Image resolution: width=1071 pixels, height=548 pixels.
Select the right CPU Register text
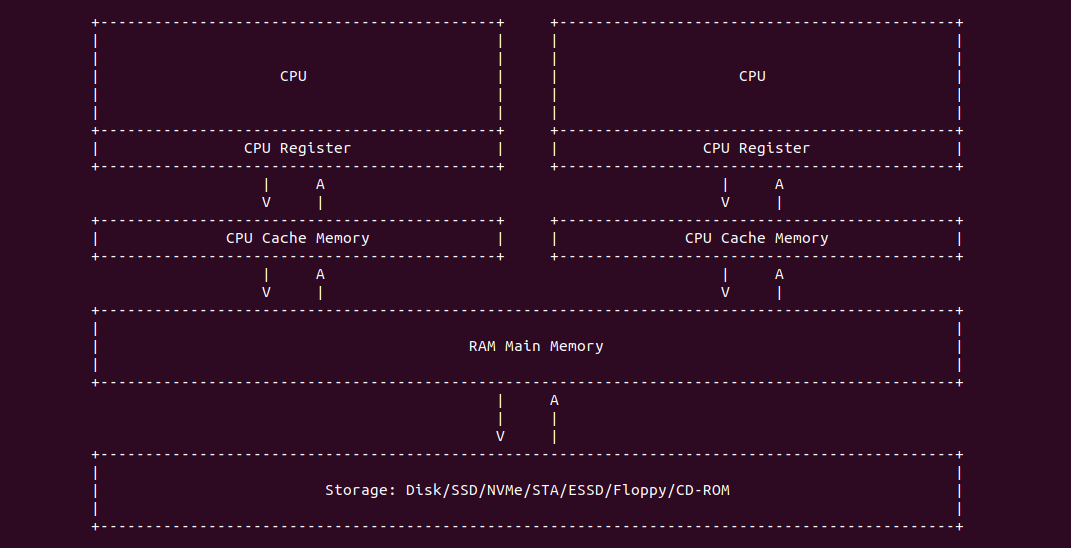(756, 148)
